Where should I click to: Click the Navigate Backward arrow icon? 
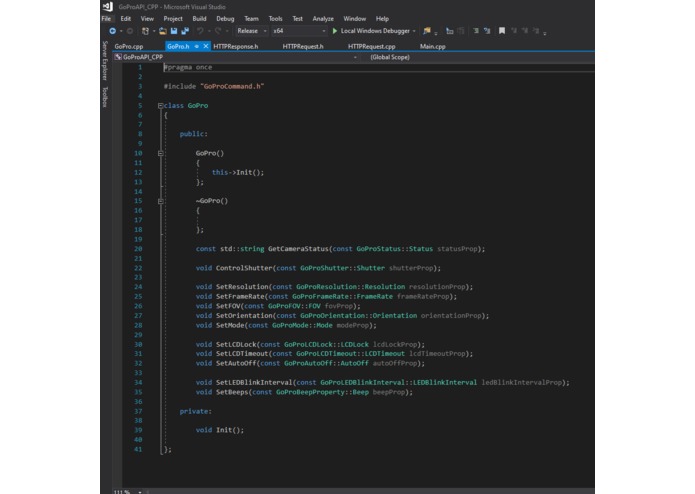113,31
